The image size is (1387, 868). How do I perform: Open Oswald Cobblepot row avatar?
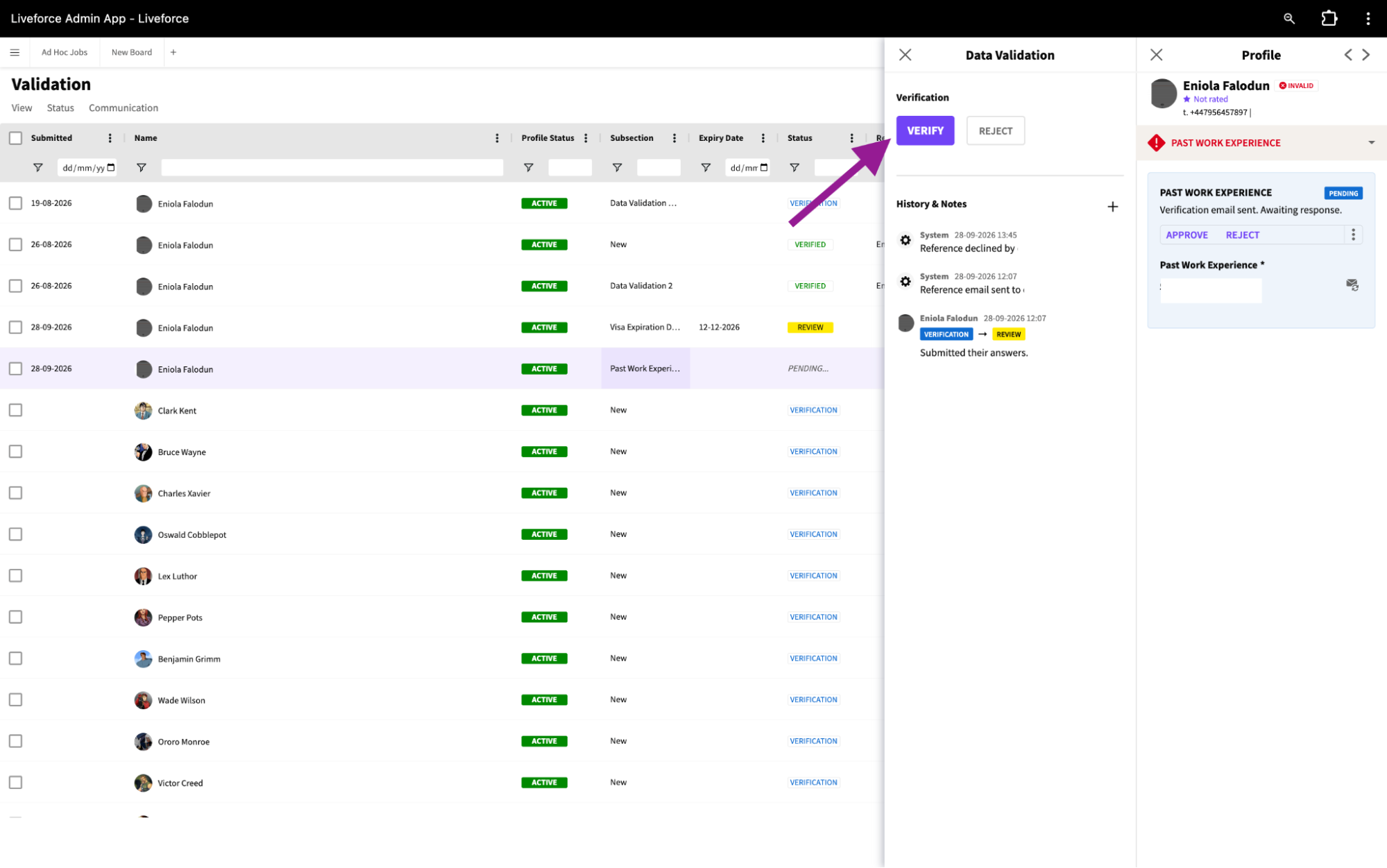143,535
